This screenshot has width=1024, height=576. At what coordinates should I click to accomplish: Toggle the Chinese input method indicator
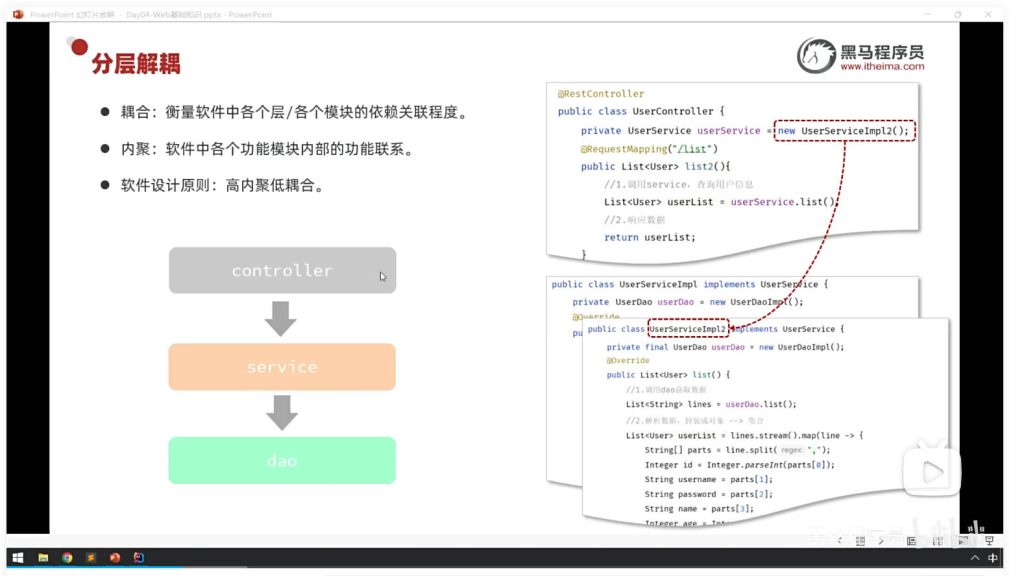[x=993, y=557]
